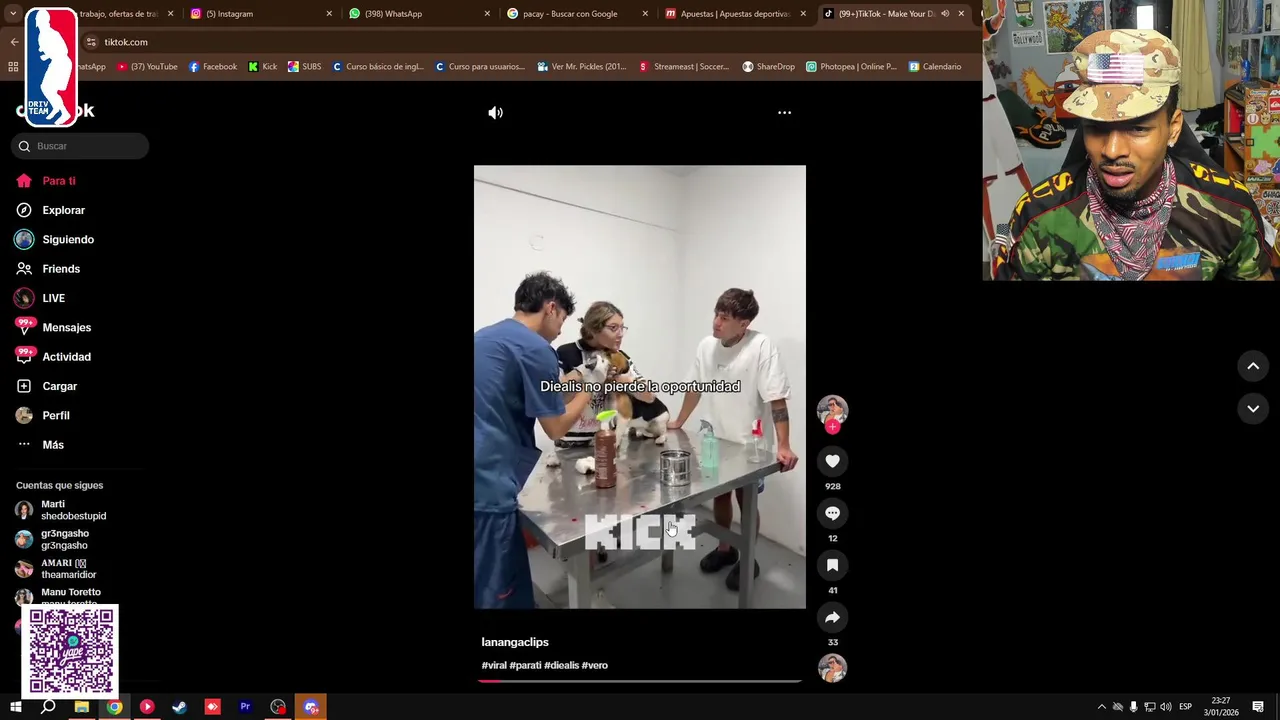Image resolution: width=1280 pixels, height=720 pixels.
Task: Open the video's three-dot options menu
Action: (785, 113)
